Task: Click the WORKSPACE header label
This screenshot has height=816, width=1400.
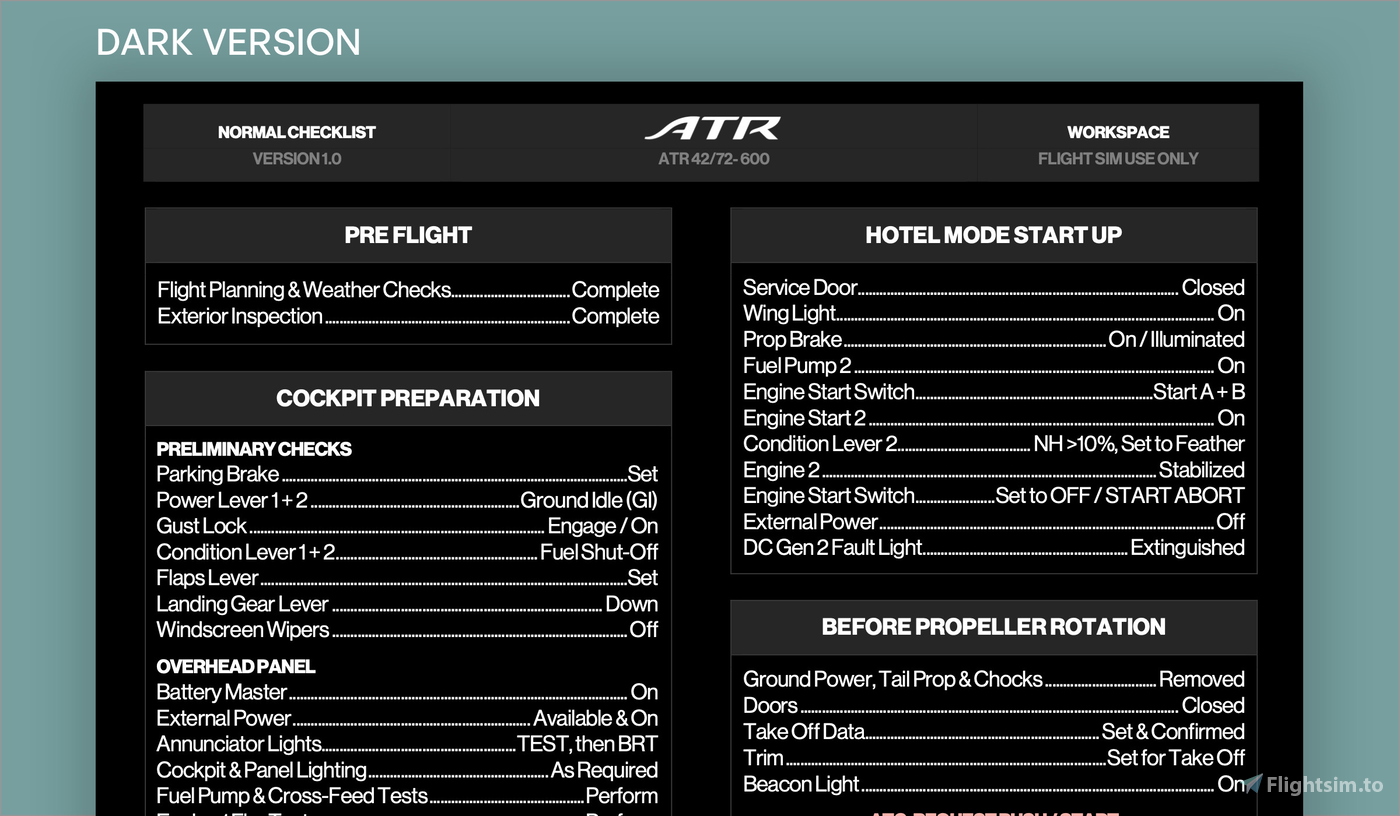Action: 1117,131
